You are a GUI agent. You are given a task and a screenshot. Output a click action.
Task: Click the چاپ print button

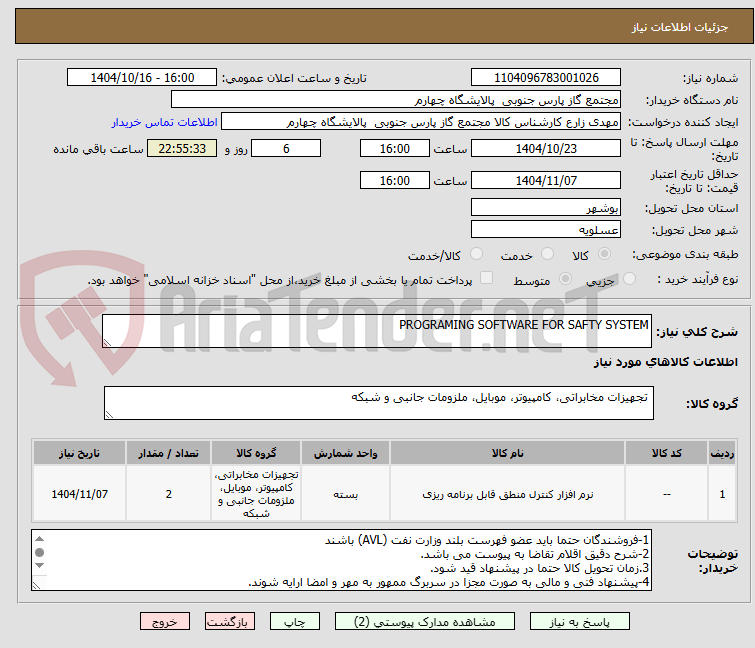point(295,622)
